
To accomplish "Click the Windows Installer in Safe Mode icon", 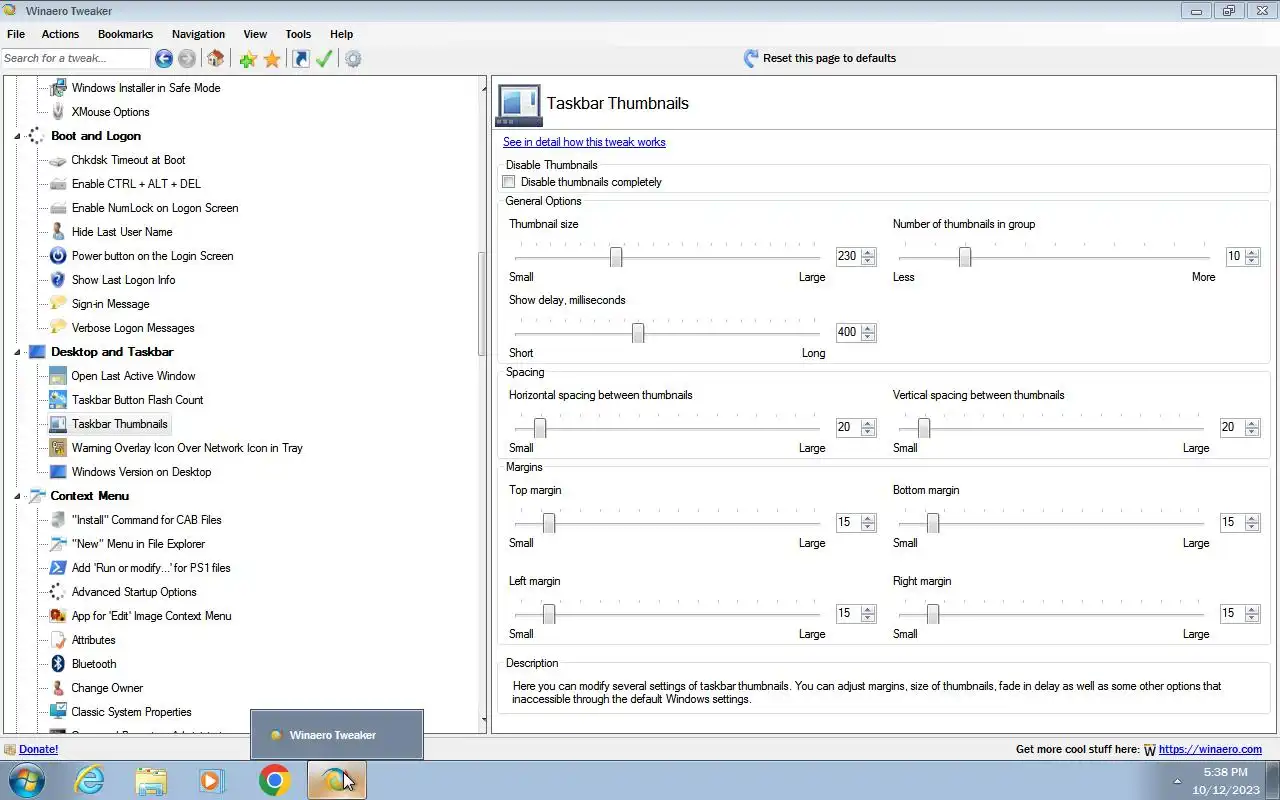I will click(x=58, y=88).
